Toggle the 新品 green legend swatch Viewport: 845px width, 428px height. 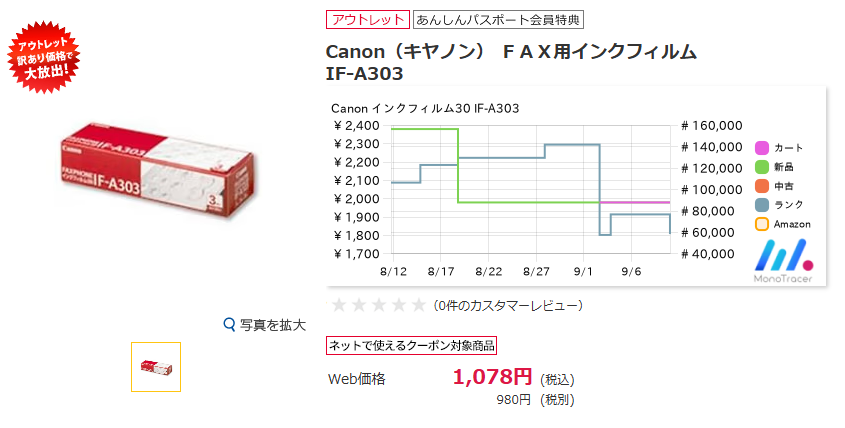click(761, 167)
